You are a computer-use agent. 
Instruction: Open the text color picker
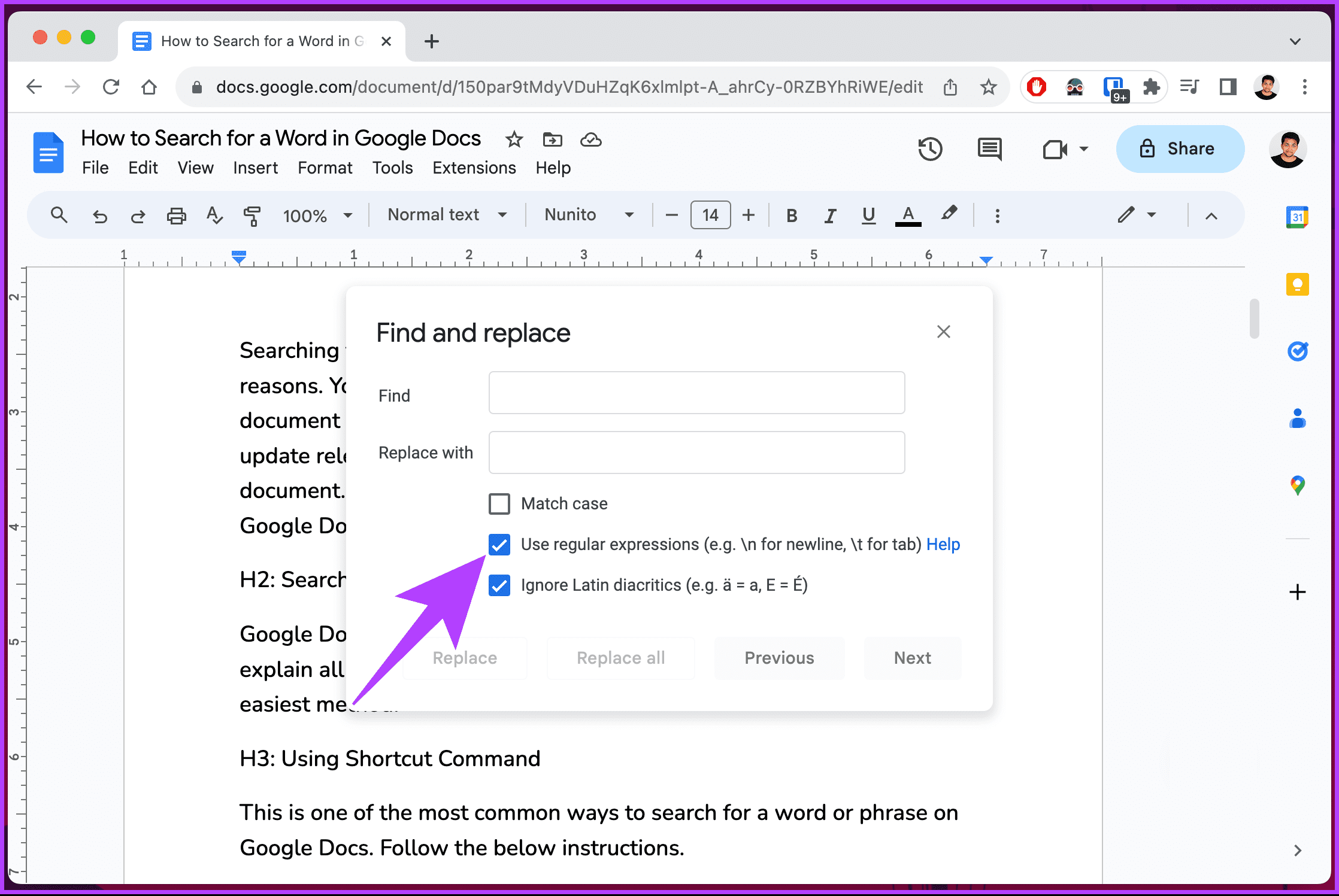tap(908, 215)
